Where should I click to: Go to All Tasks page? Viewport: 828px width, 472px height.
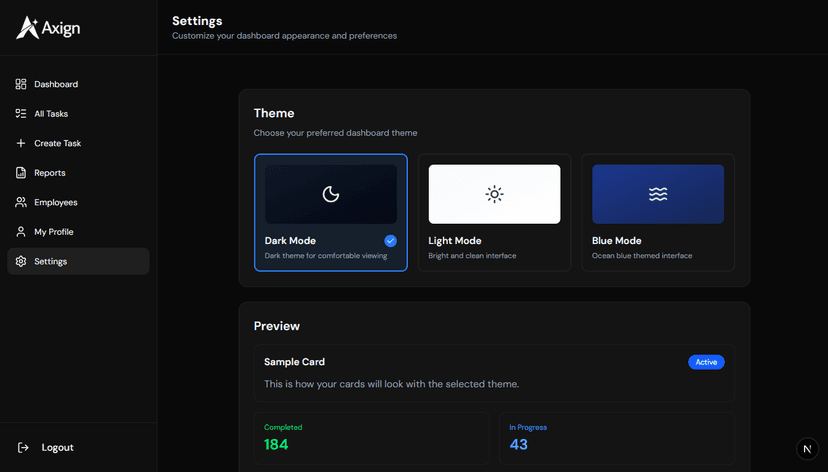pos(51,114)
